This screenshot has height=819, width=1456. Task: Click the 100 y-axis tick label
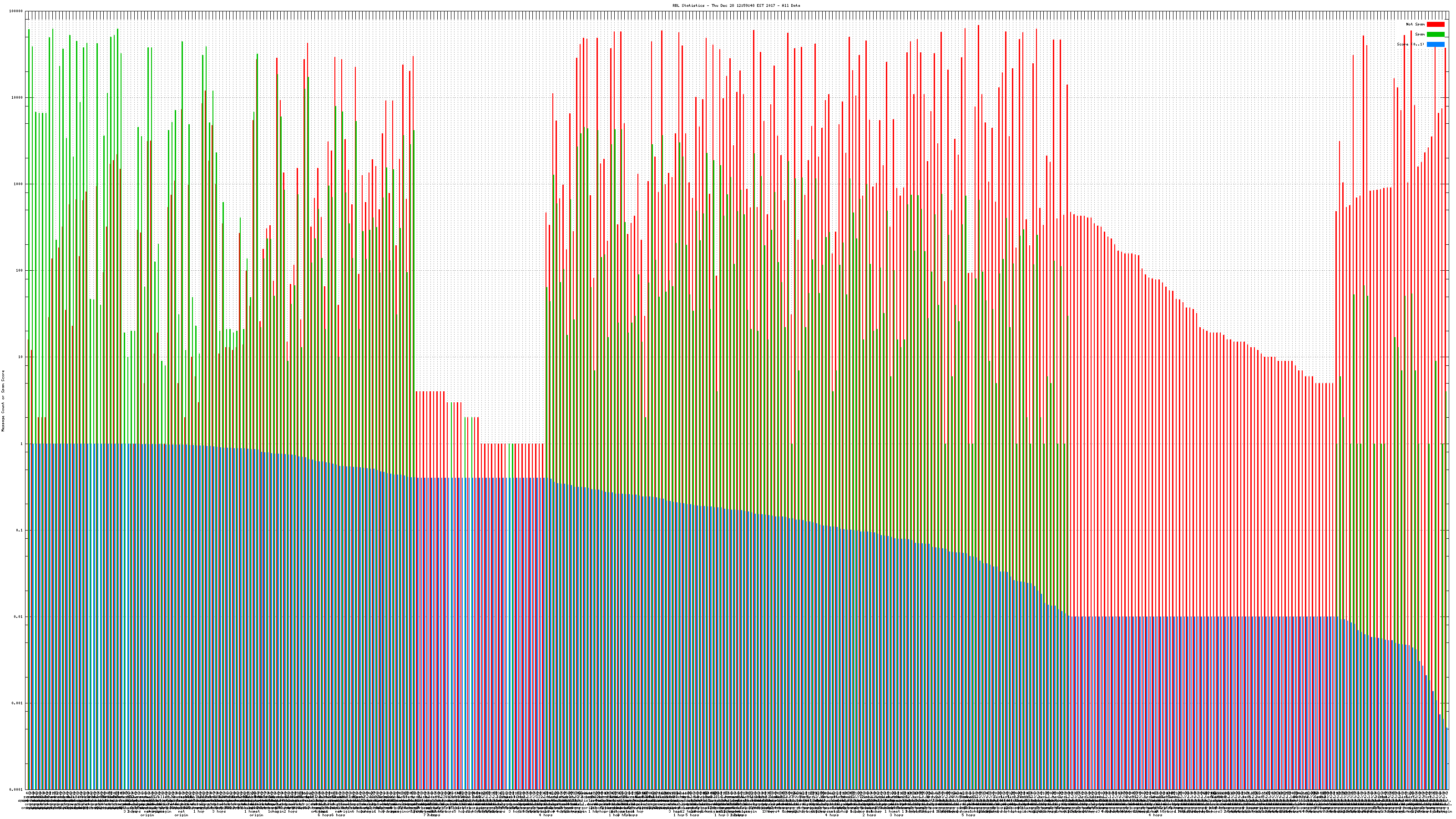[20, 271]
